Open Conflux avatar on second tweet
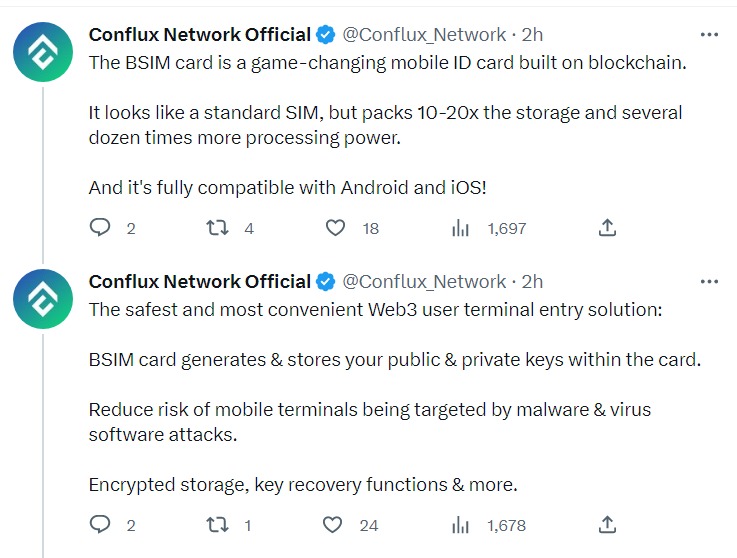Image resolution: width=737 pixels, height=558 pixels. click(43, 299)
